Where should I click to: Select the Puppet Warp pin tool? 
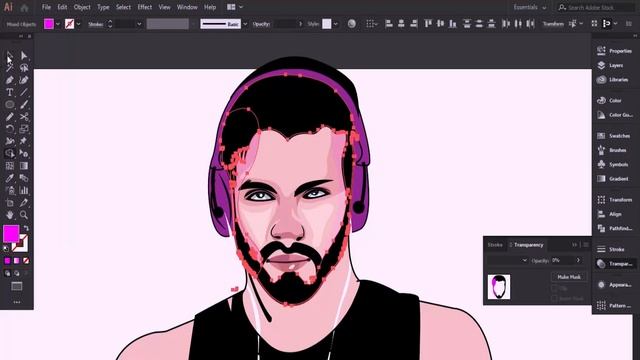click(24, 141)
